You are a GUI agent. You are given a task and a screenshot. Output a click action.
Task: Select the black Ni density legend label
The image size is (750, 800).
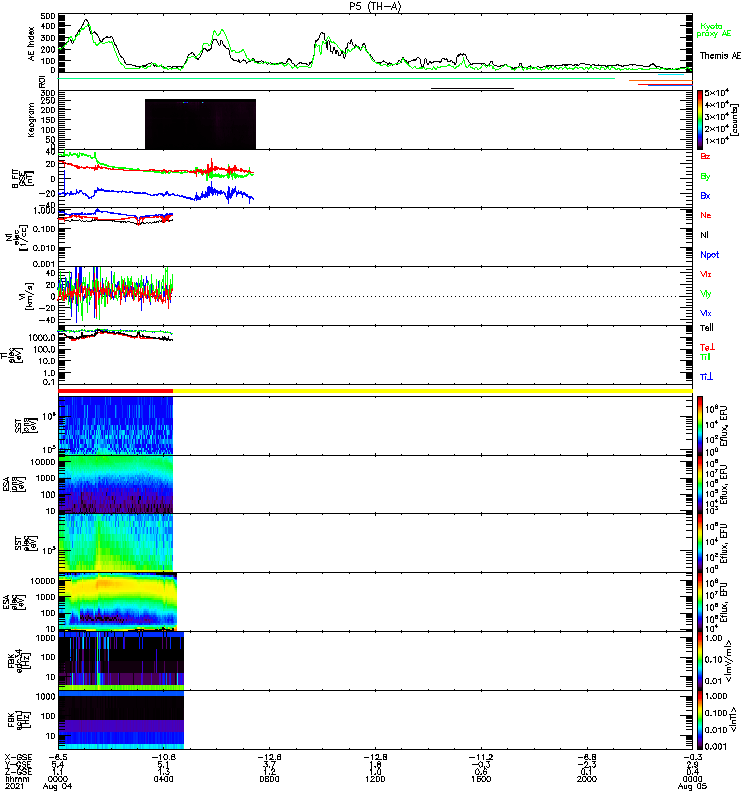[705, 235]
